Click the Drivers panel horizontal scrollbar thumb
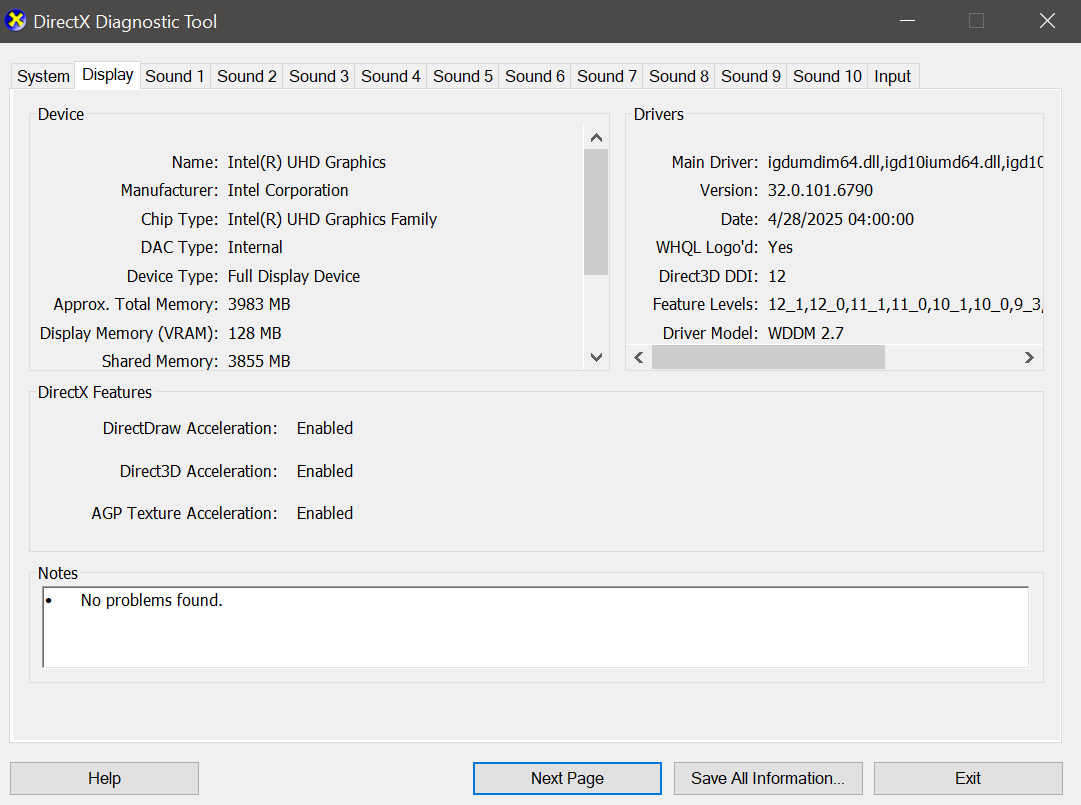1081x805 pixels. point(768,357)
